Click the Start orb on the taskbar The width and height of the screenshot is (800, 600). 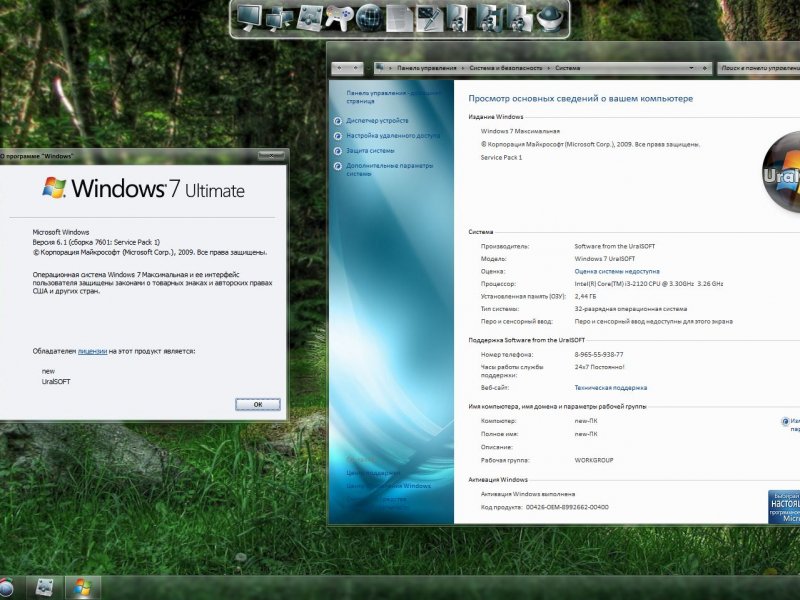[x=5, y=588]
